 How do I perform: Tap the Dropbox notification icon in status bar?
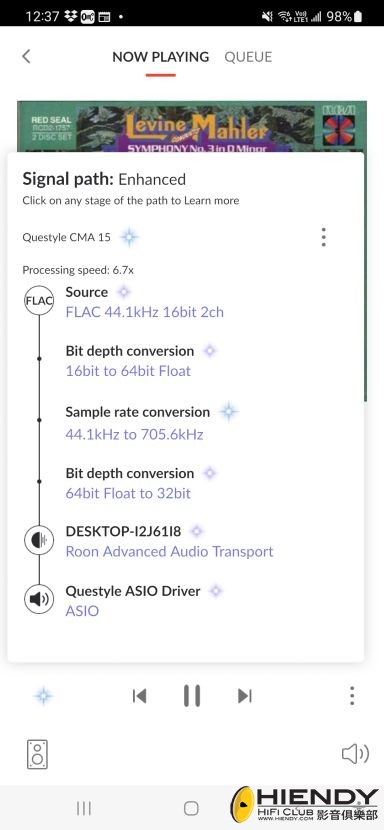[70, 16]
